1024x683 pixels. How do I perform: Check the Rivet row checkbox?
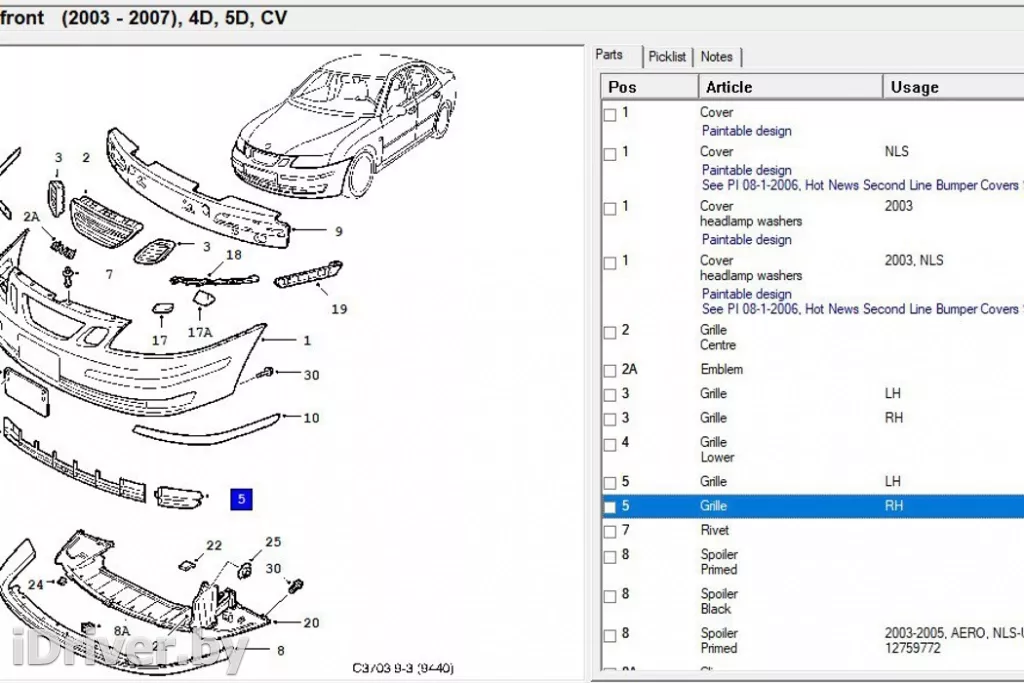coord(610,532)
